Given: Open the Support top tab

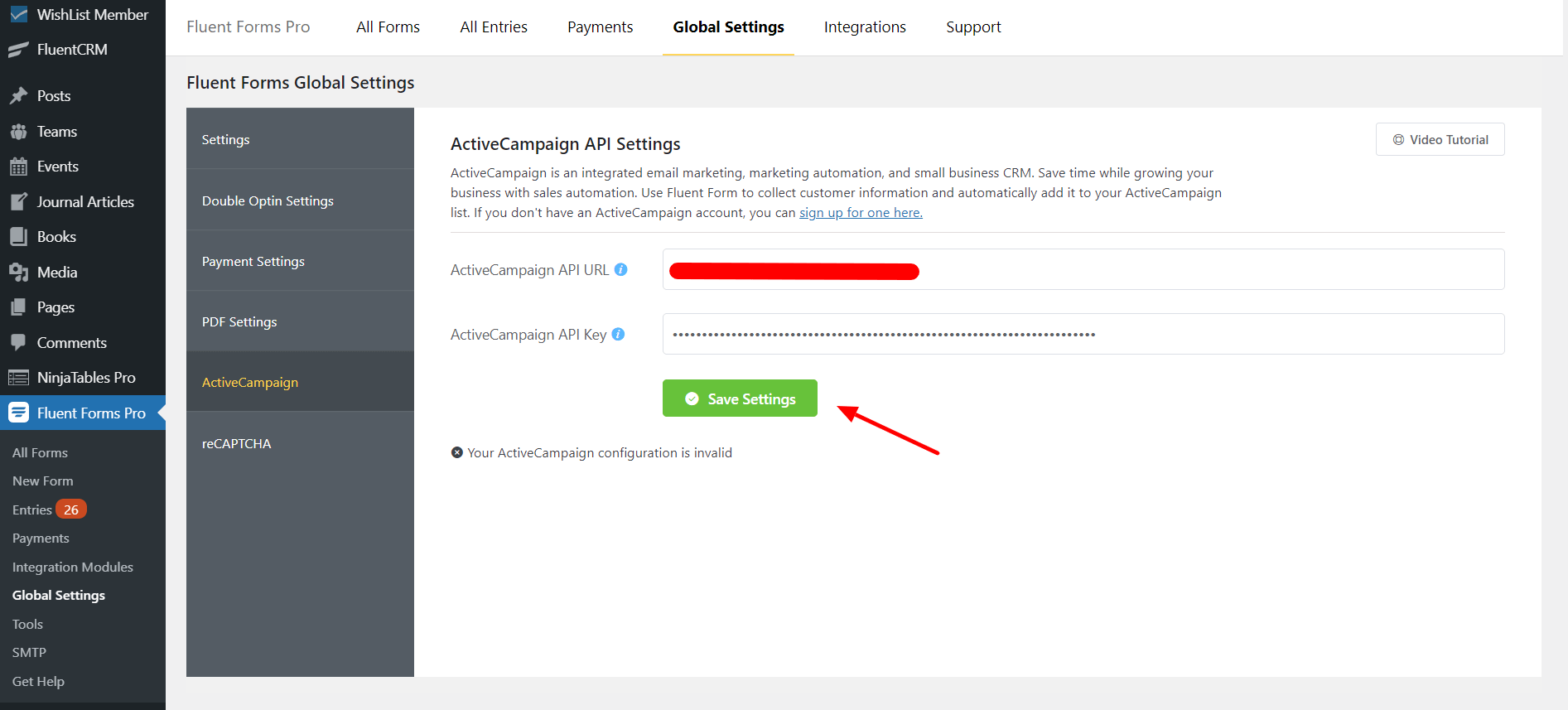Looking at the screenshot, I should pyautogui.click(x=973, y=27).
